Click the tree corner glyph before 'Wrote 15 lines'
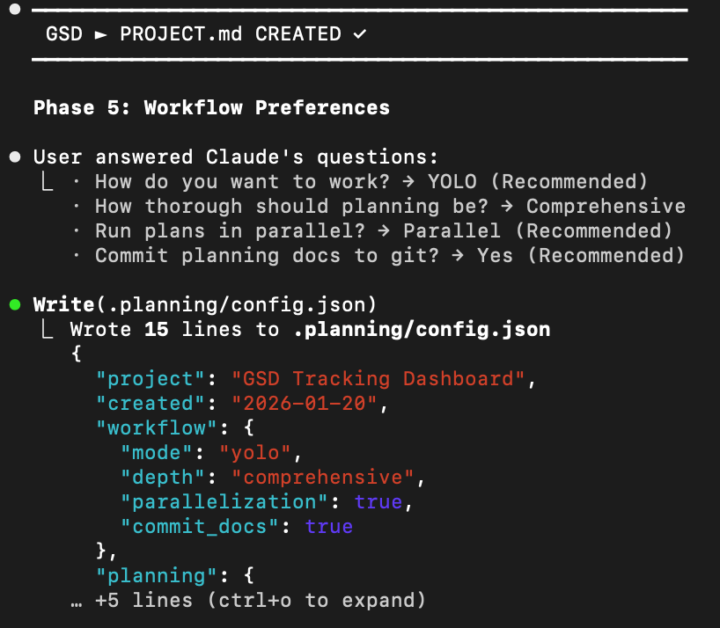The height and width of the screenshot is (628, 720). coord(45,329)
